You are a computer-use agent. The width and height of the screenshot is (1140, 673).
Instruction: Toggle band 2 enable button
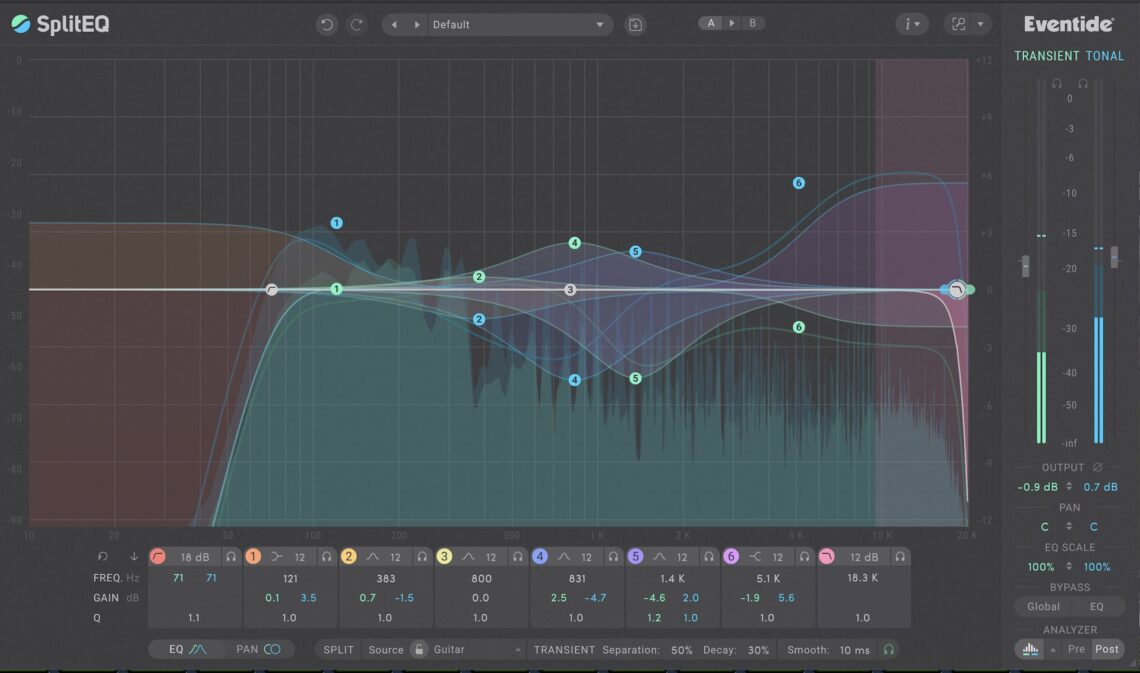click(x=348, y=556)
